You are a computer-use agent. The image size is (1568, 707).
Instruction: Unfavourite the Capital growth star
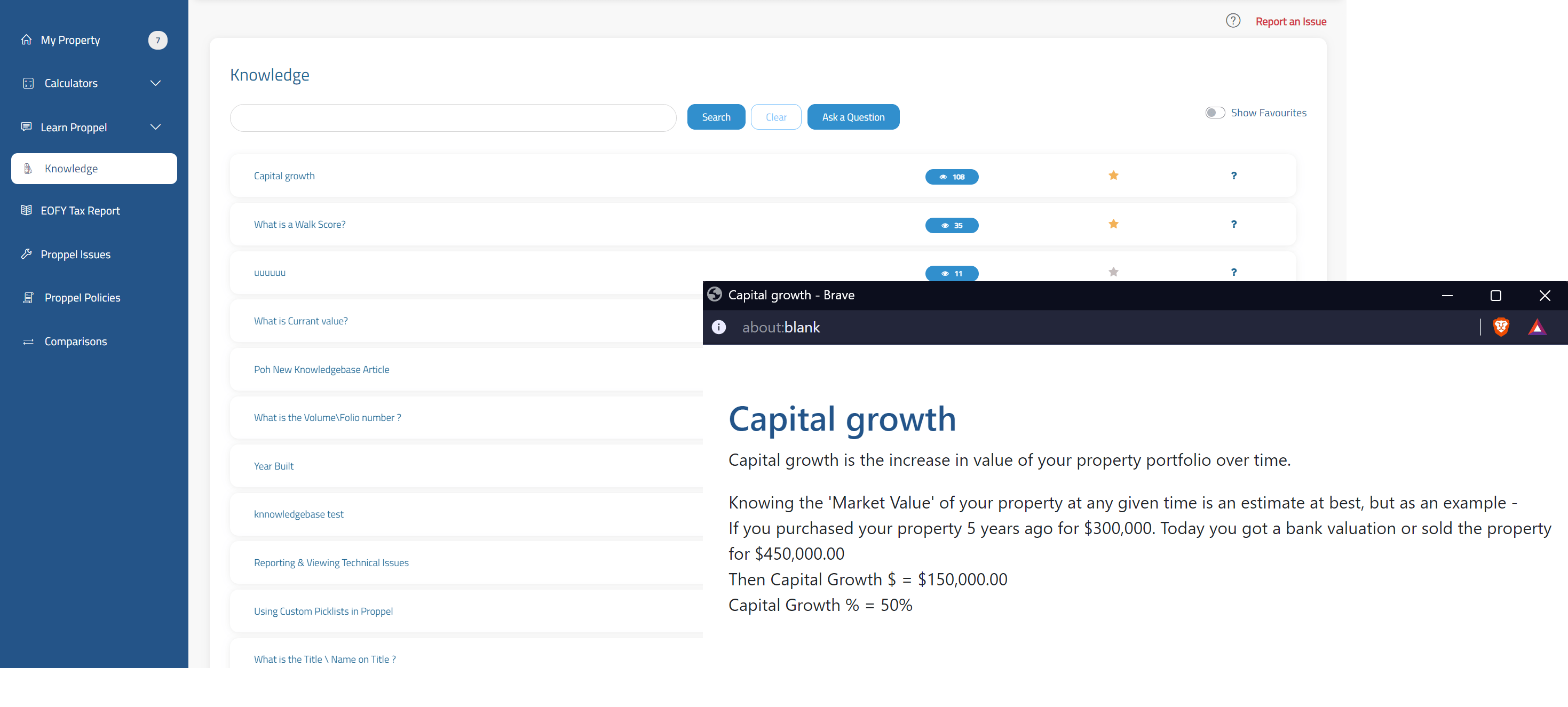1113,176
